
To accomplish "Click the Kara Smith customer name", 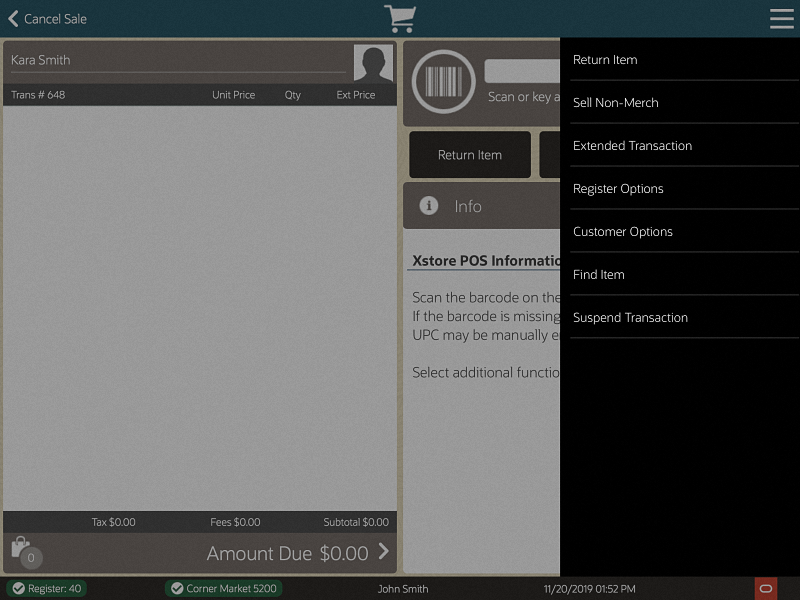I will point(41,60).
